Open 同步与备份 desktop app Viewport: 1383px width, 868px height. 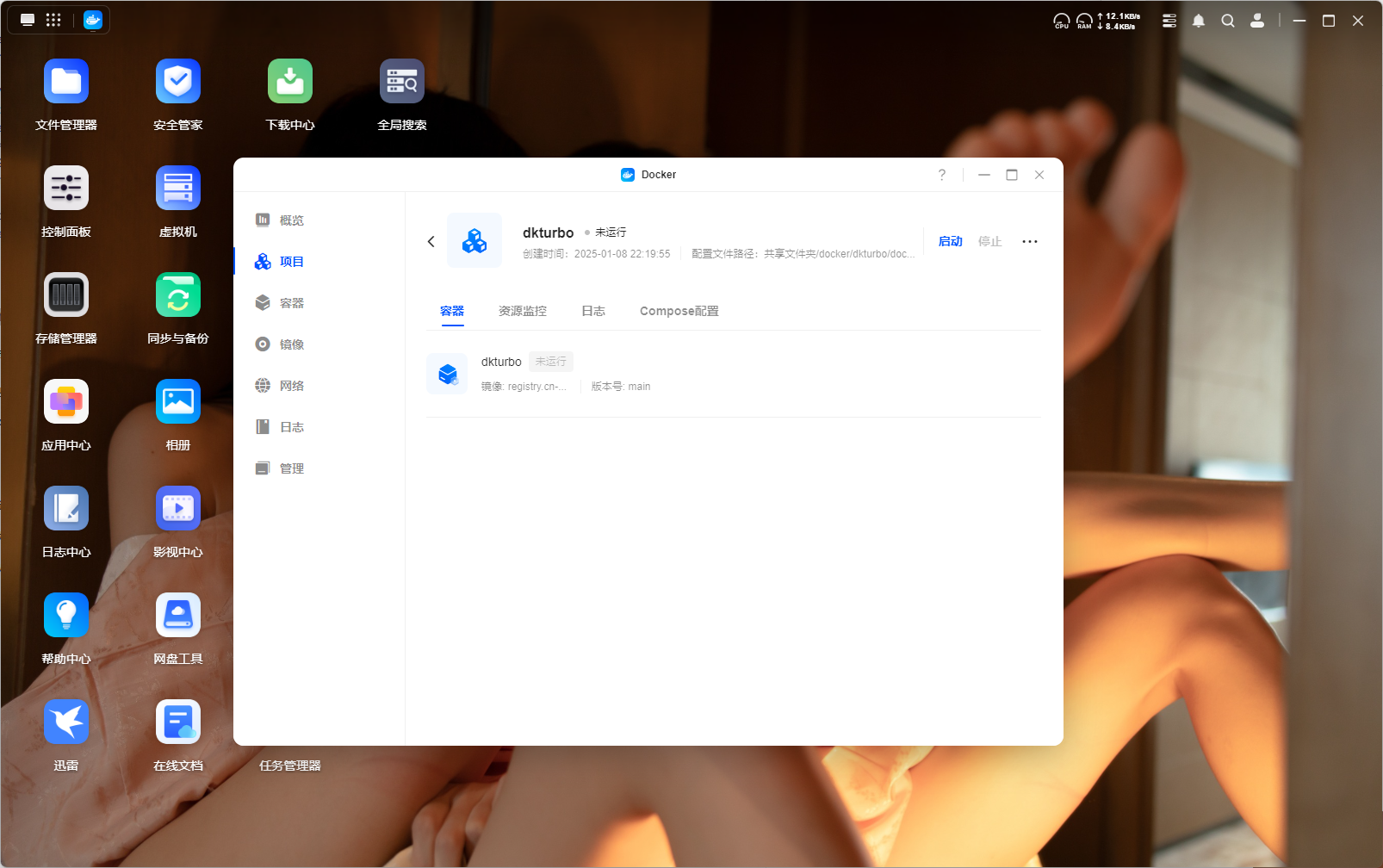[x=178, y=295]
